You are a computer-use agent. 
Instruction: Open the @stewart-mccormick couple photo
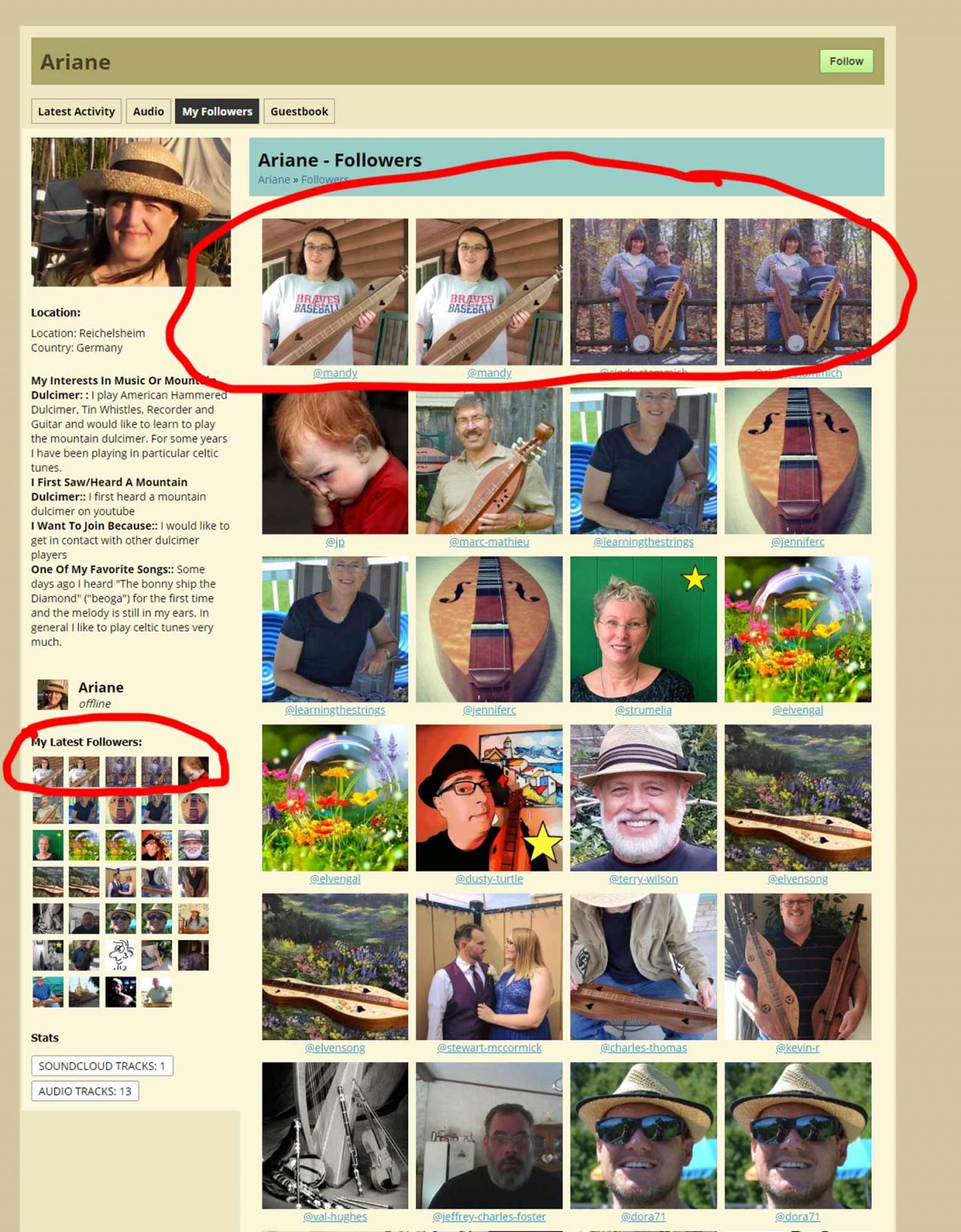tap(489, 966)
